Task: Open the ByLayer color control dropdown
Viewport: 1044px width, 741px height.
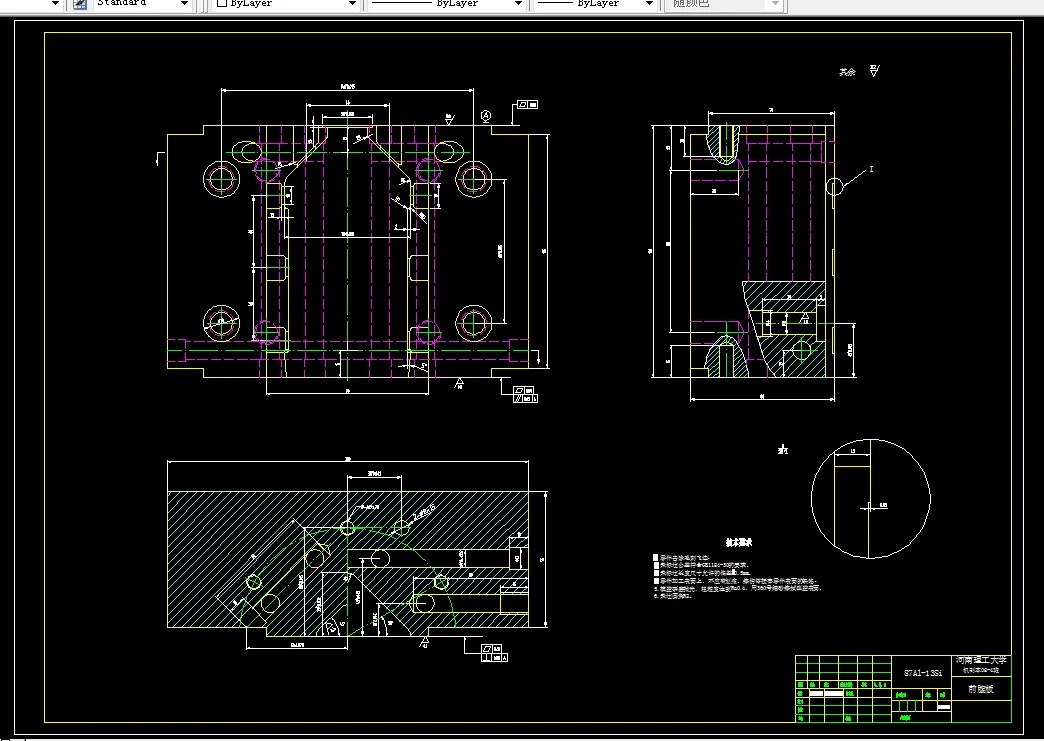Action: tap(352, 4)
